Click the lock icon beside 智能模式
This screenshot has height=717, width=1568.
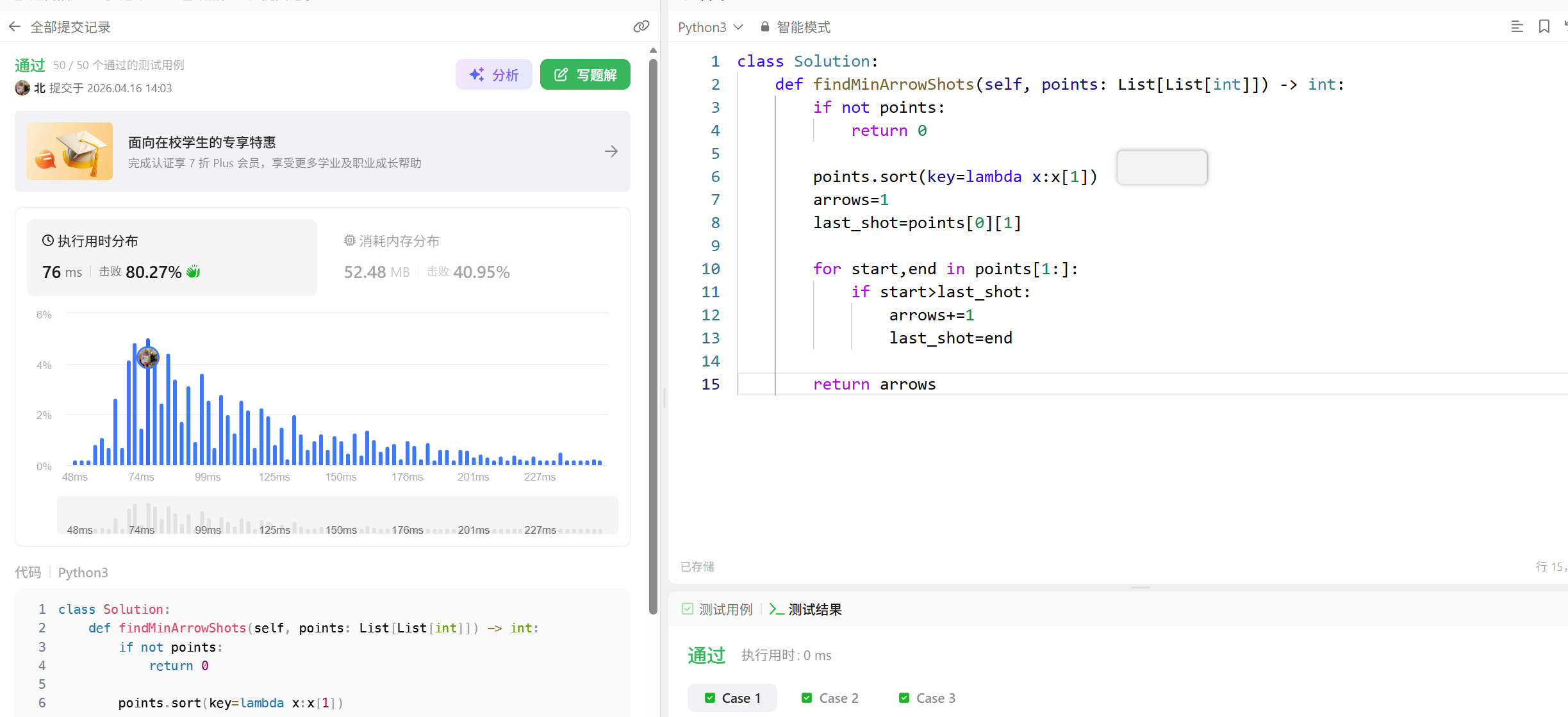[764, 27]
